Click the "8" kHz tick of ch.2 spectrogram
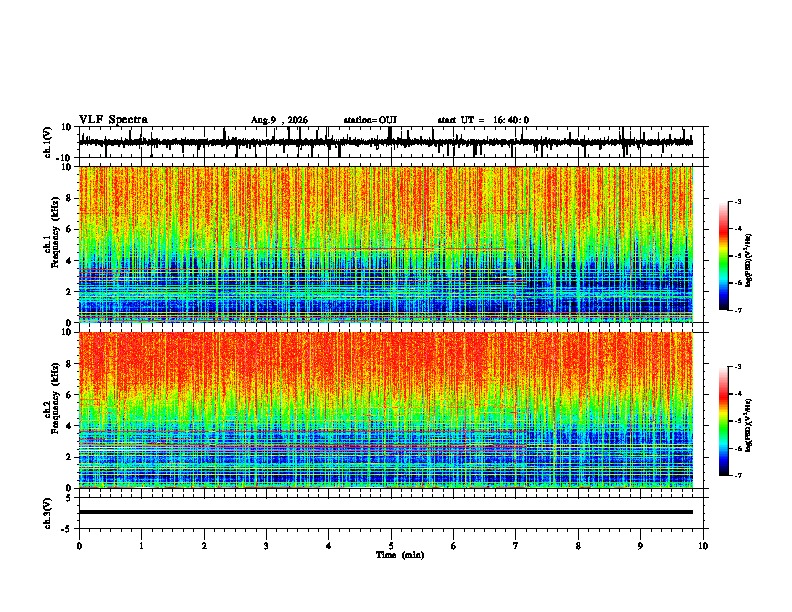The image size is (792, 612). 69,364
